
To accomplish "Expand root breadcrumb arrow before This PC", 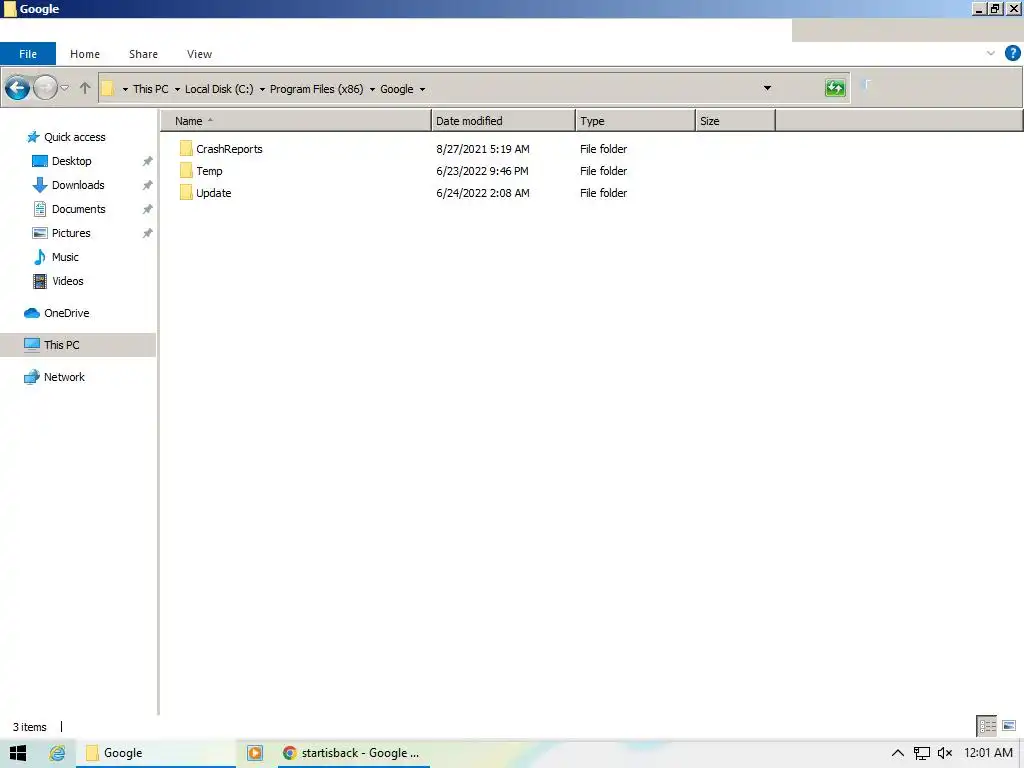I will [125, 89].
